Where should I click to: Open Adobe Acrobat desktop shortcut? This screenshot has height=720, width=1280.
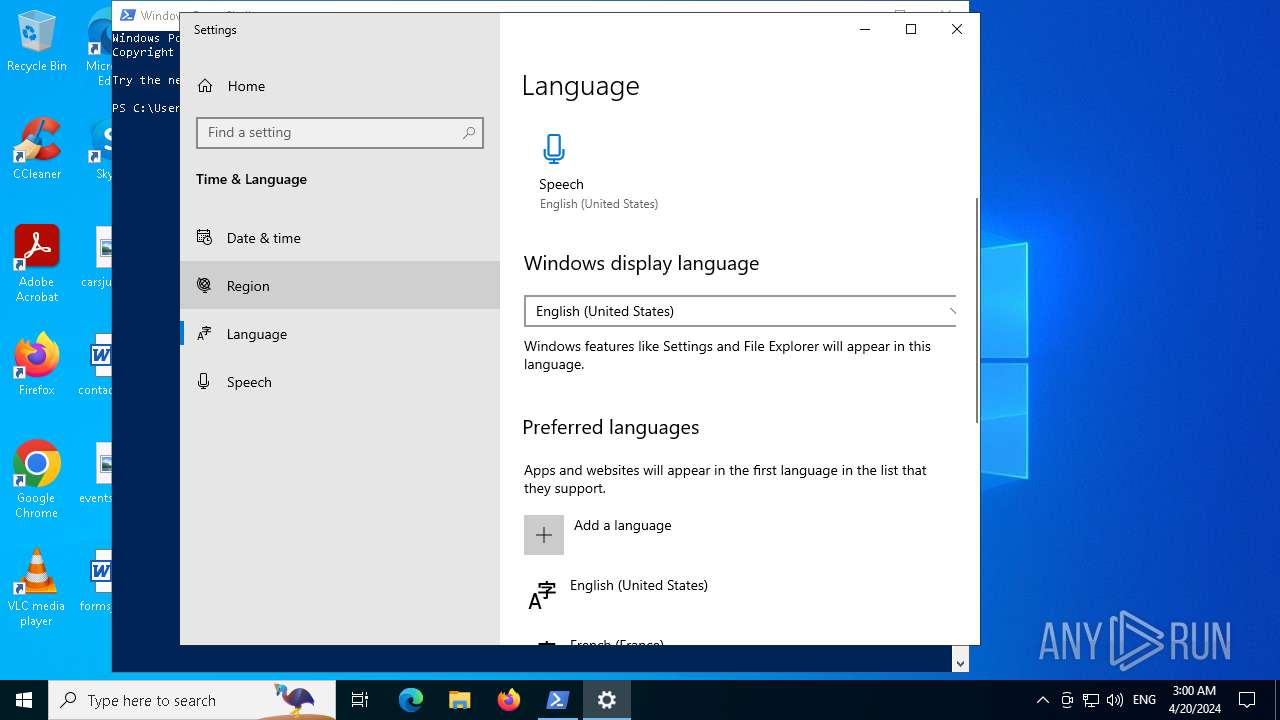tap(37, 264)
